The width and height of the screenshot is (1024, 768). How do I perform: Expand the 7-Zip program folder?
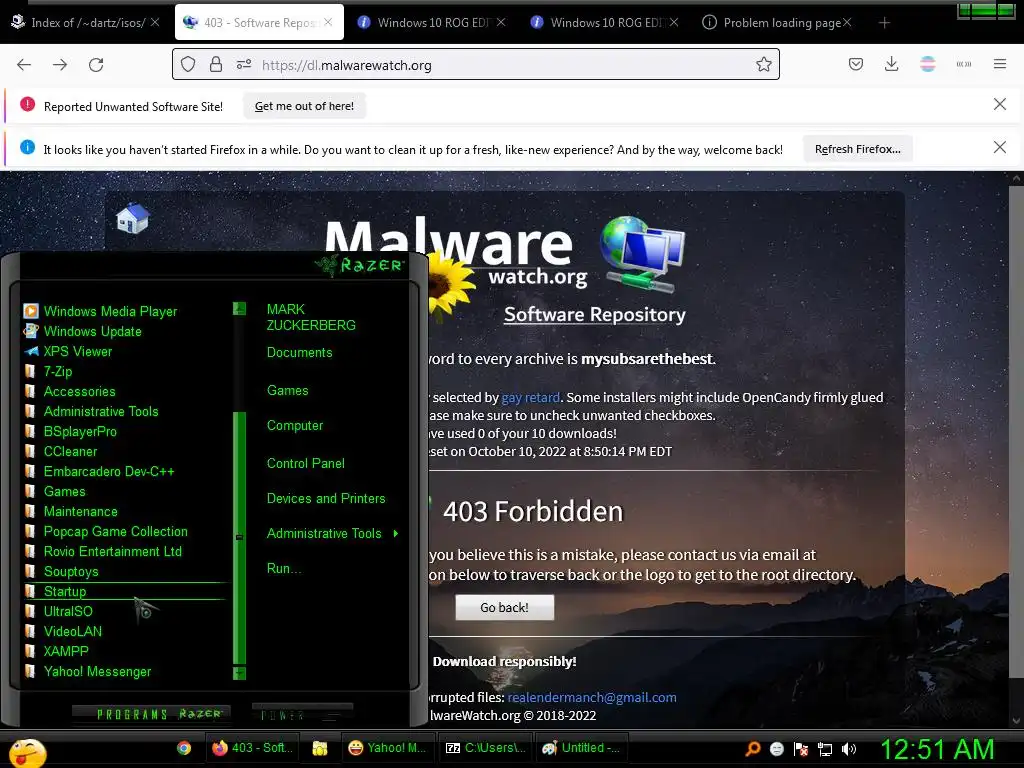(x=57, y=372)
